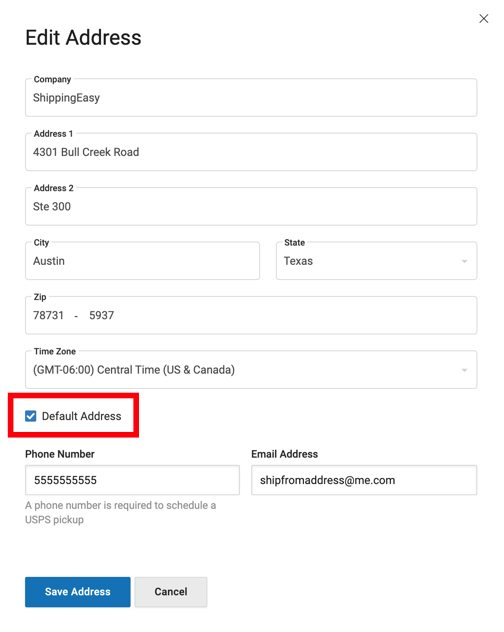
Task: Click the Cancel button
Action: [171, 592]
